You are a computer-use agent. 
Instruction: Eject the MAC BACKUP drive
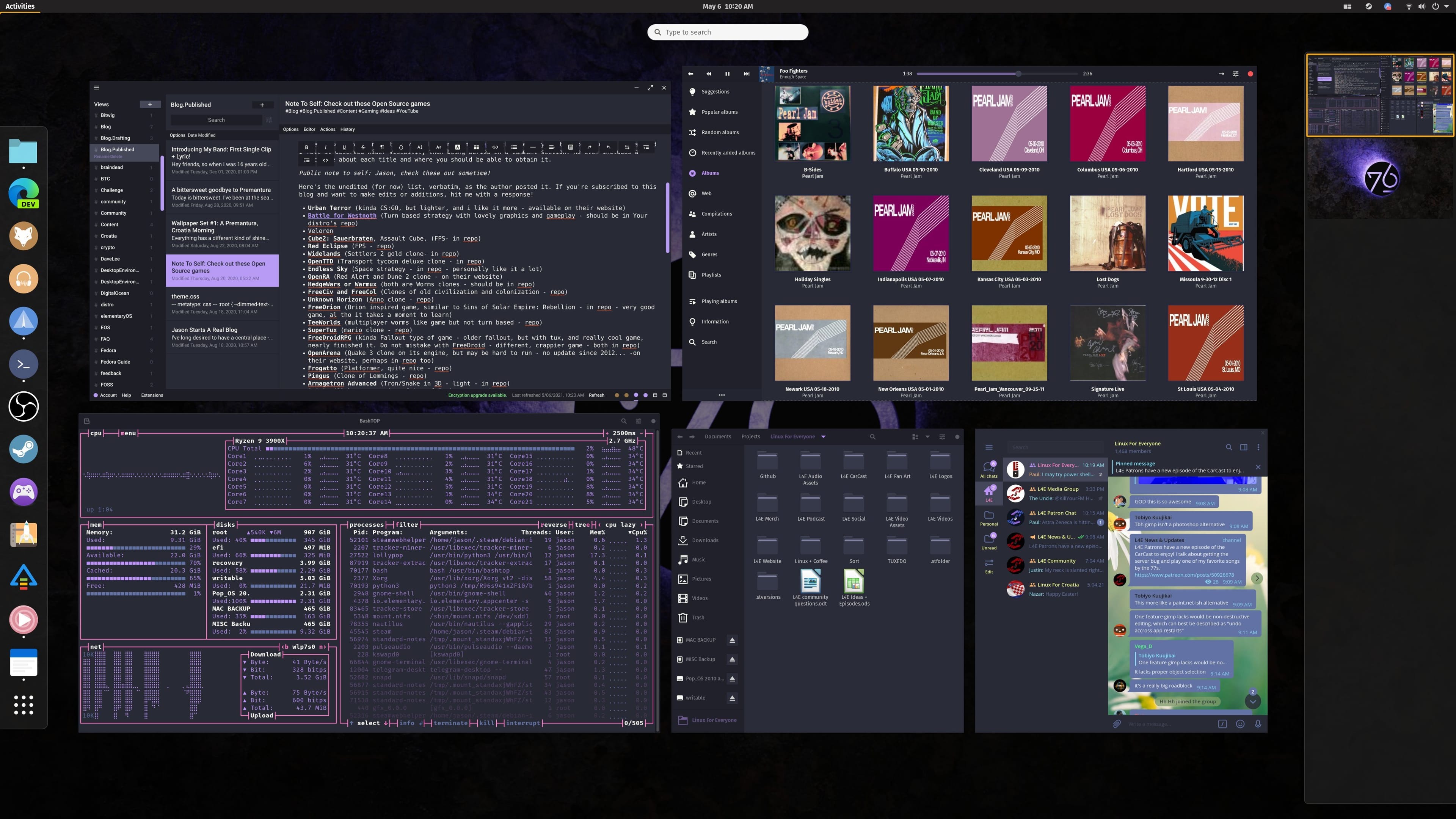click(732, 640)
